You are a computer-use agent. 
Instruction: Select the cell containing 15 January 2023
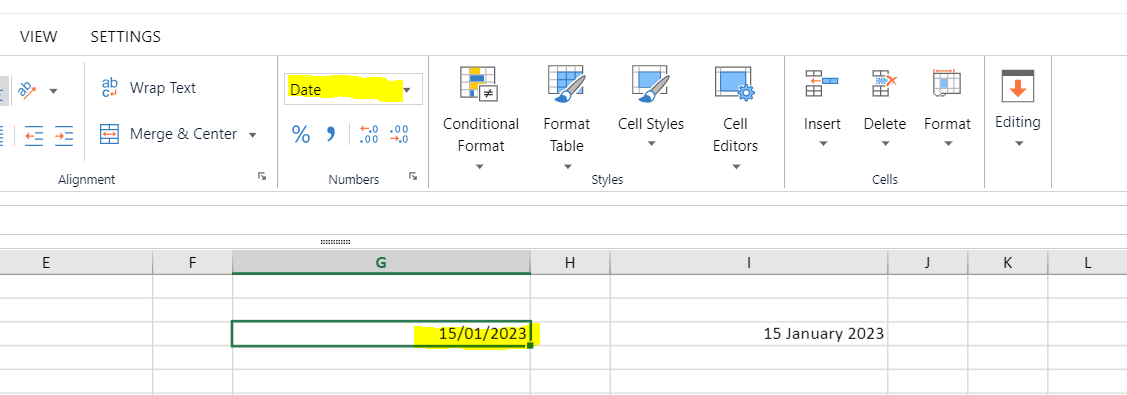click(749, 334)
